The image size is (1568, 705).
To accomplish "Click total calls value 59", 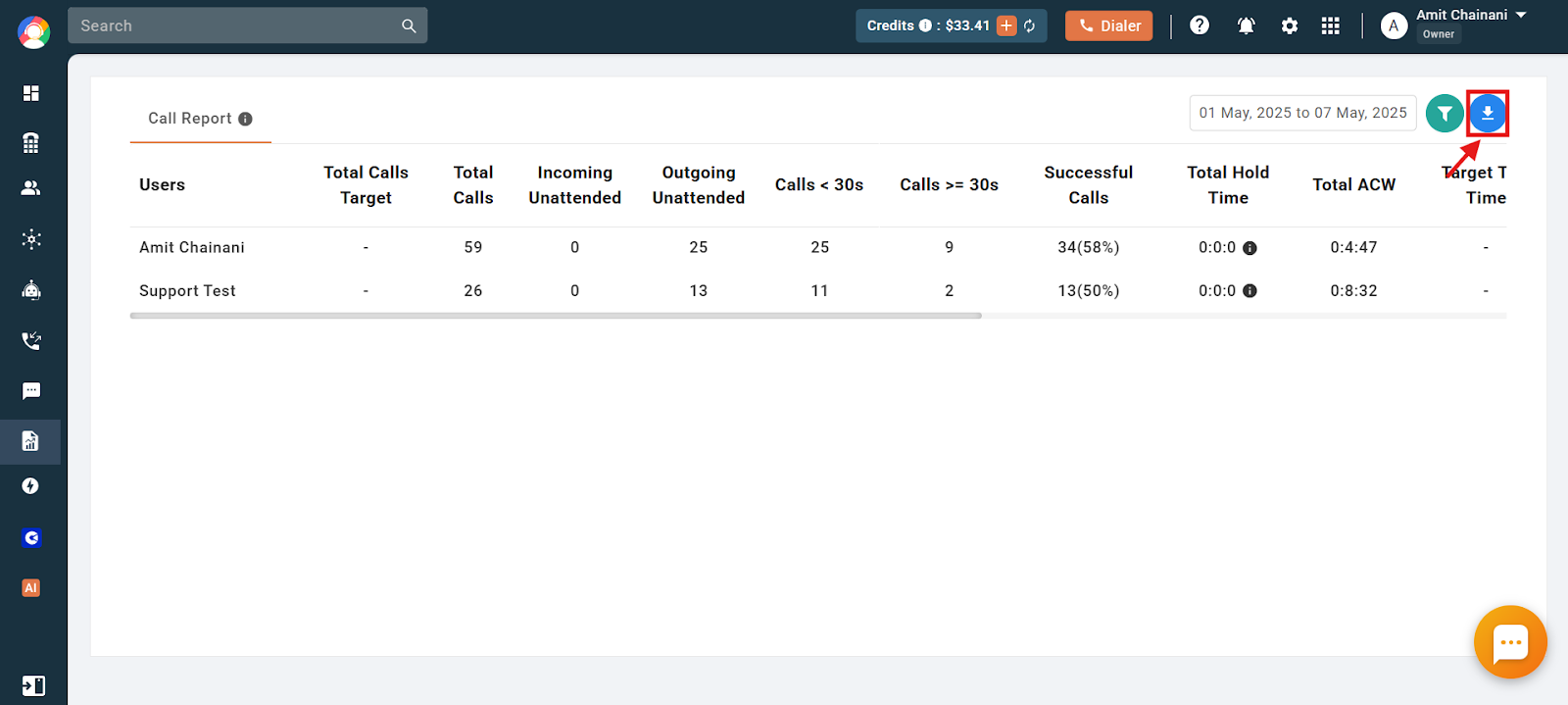I will [473, 247].
